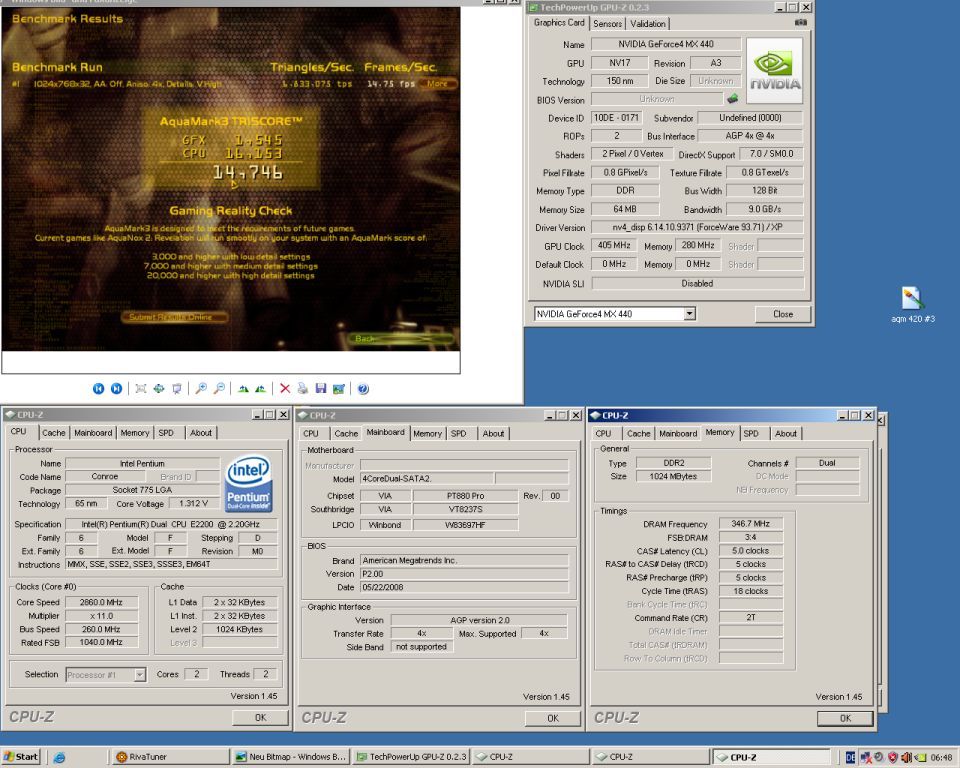
Task: Go to next image in picture viewer
Action: 116,388
